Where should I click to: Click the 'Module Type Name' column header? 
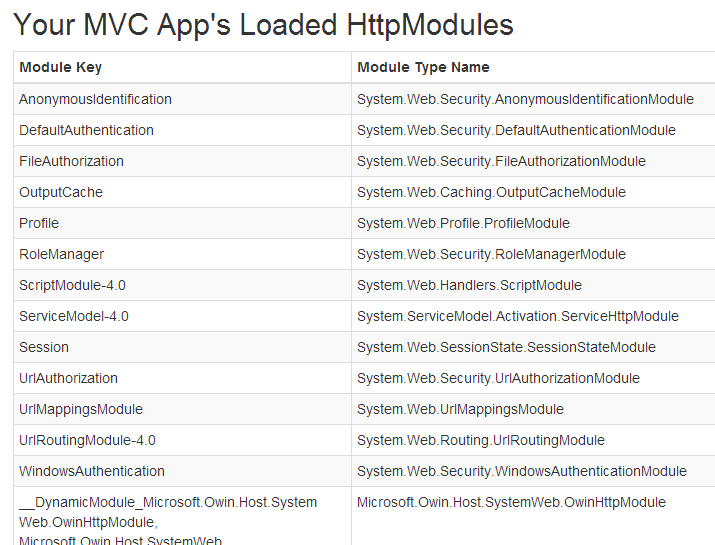(423, 67)
